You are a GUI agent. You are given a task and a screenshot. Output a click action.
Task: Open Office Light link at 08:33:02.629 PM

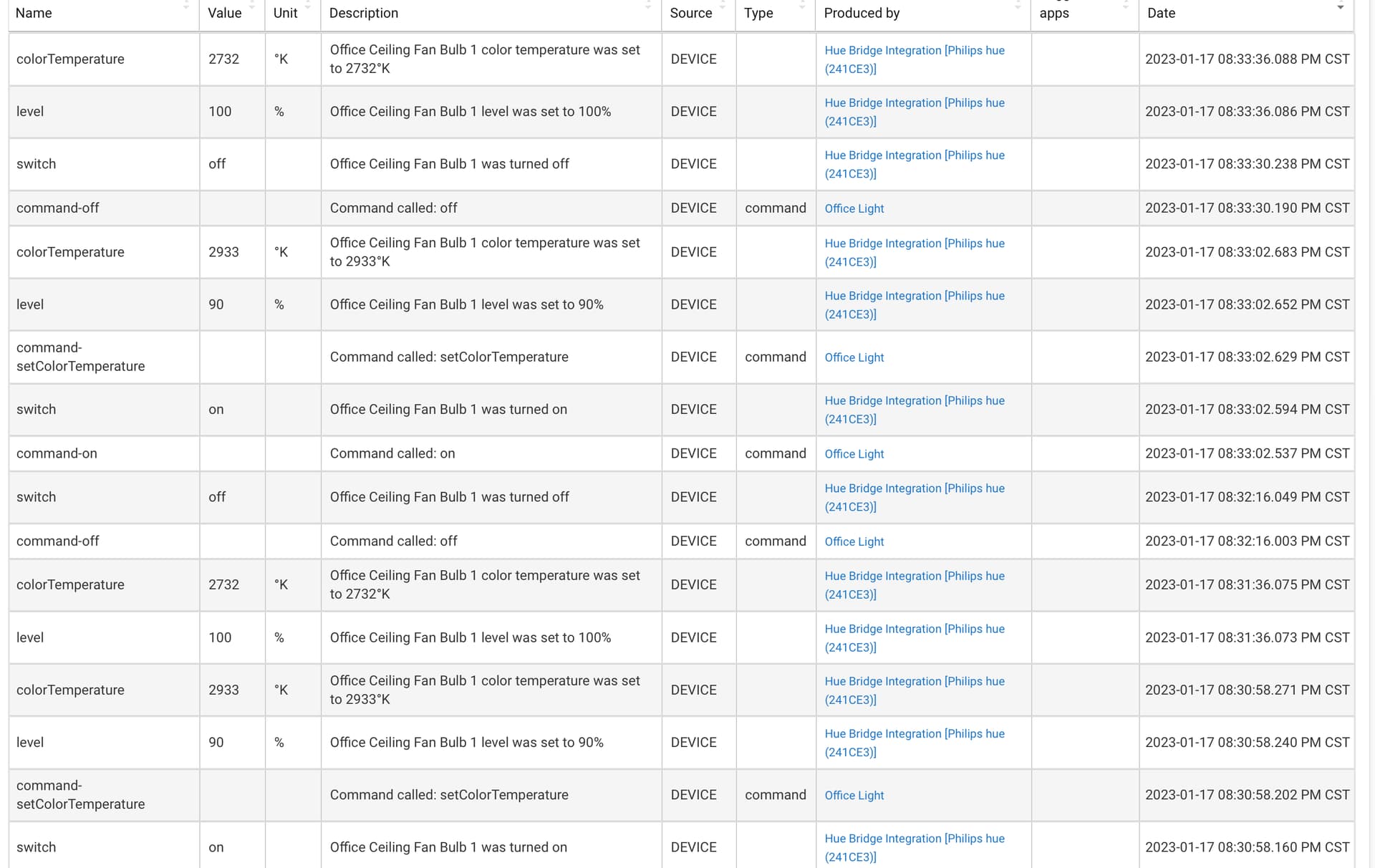coord(854,357)
